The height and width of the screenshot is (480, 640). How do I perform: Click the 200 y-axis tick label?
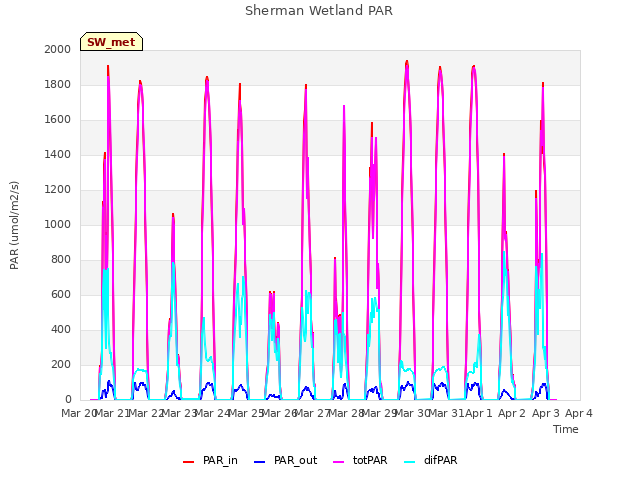click(x=61, y=364)
